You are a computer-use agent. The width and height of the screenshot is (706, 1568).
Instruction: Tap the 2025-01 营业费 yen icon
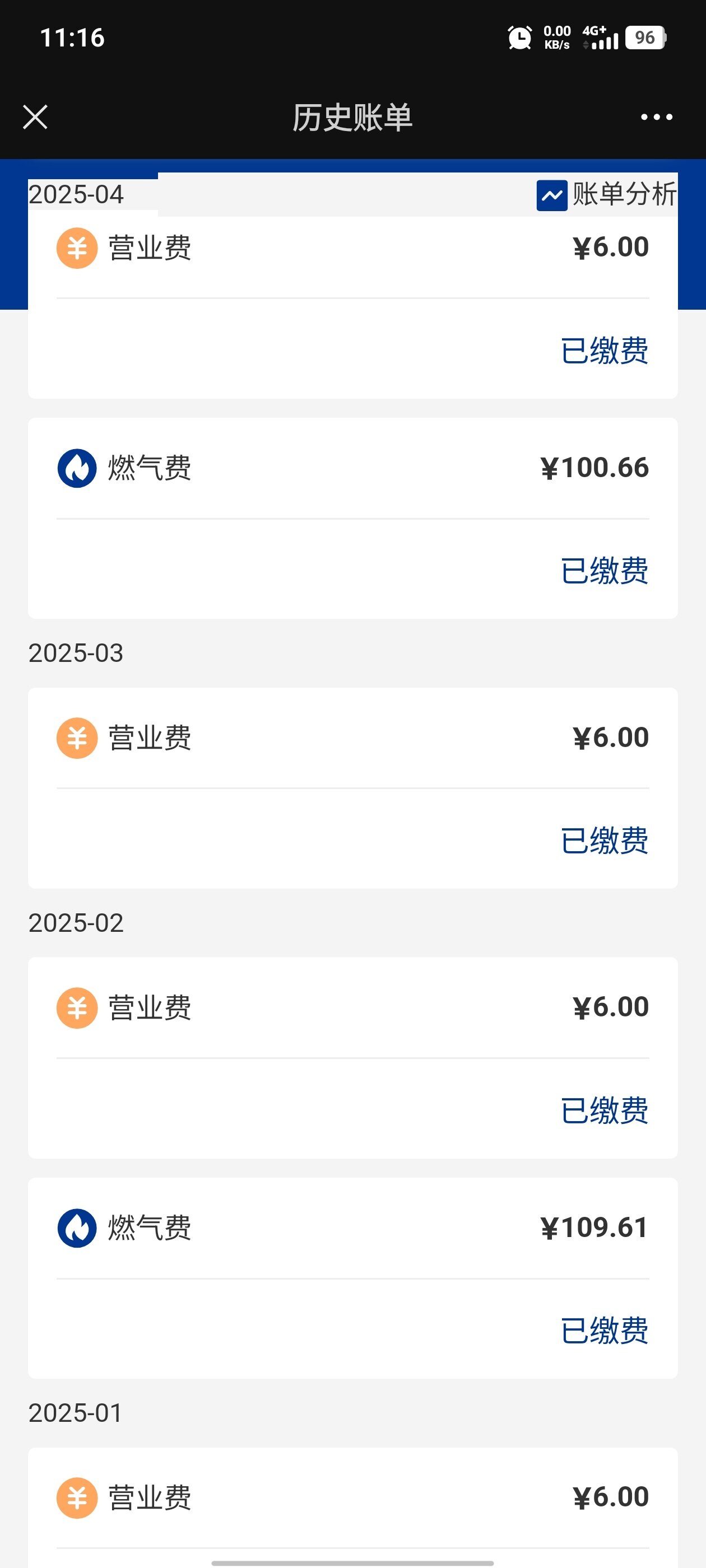(x=77, y=1497)
